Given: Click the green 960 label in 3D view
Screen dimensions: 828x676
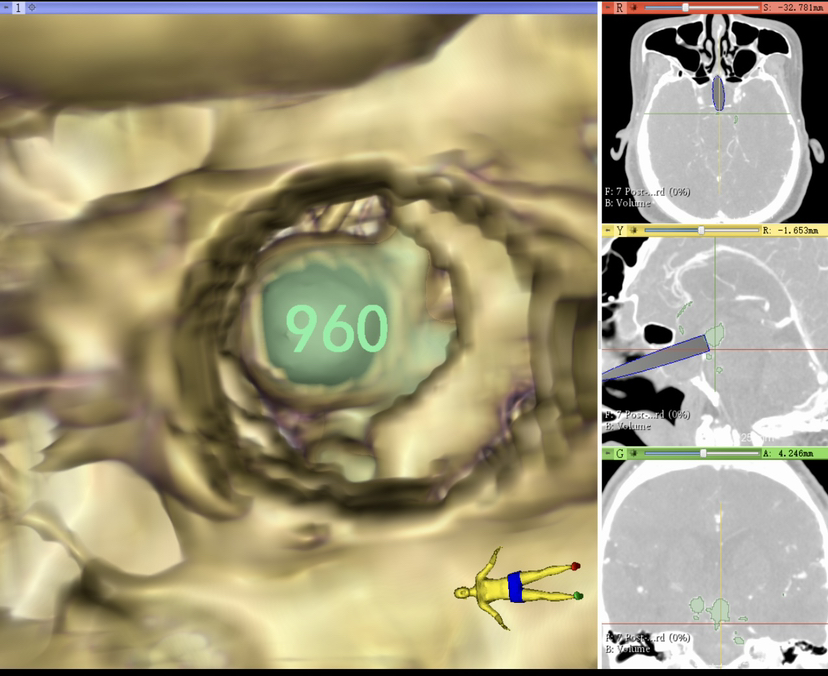Looking at the screenshot, I should click(336, 328).
